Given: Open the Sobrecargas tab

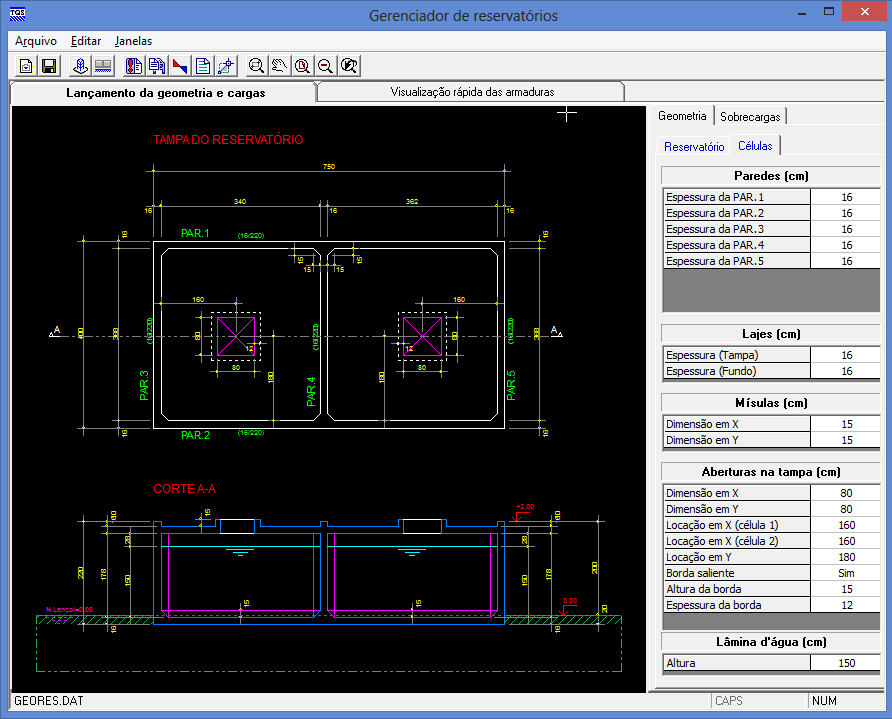Looking at the screenshot, I should coord(750,117).
